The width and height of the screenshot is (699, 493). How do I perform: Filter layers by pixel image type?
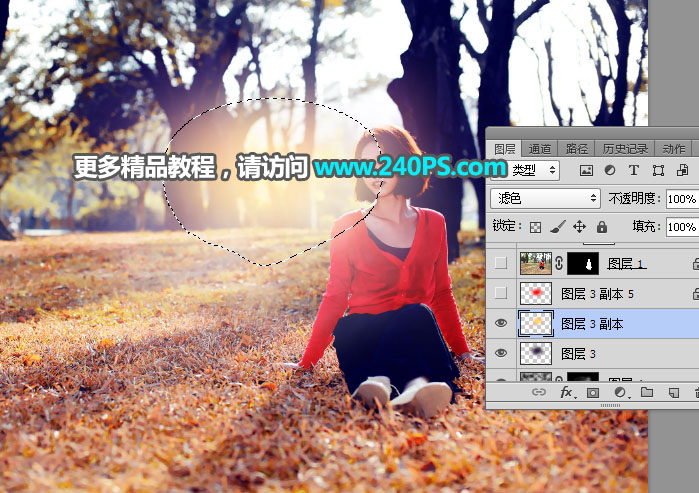(586, 171)
